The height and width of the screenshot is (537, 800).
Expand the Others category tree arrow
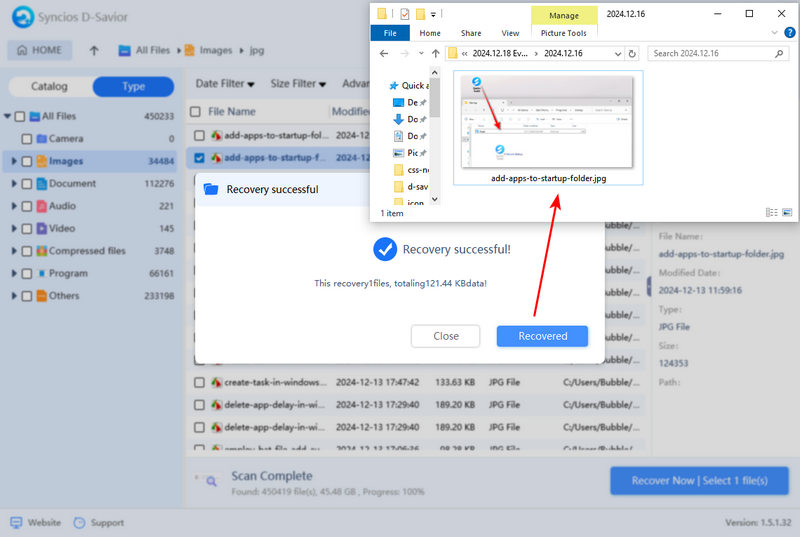tap(14, 296)
